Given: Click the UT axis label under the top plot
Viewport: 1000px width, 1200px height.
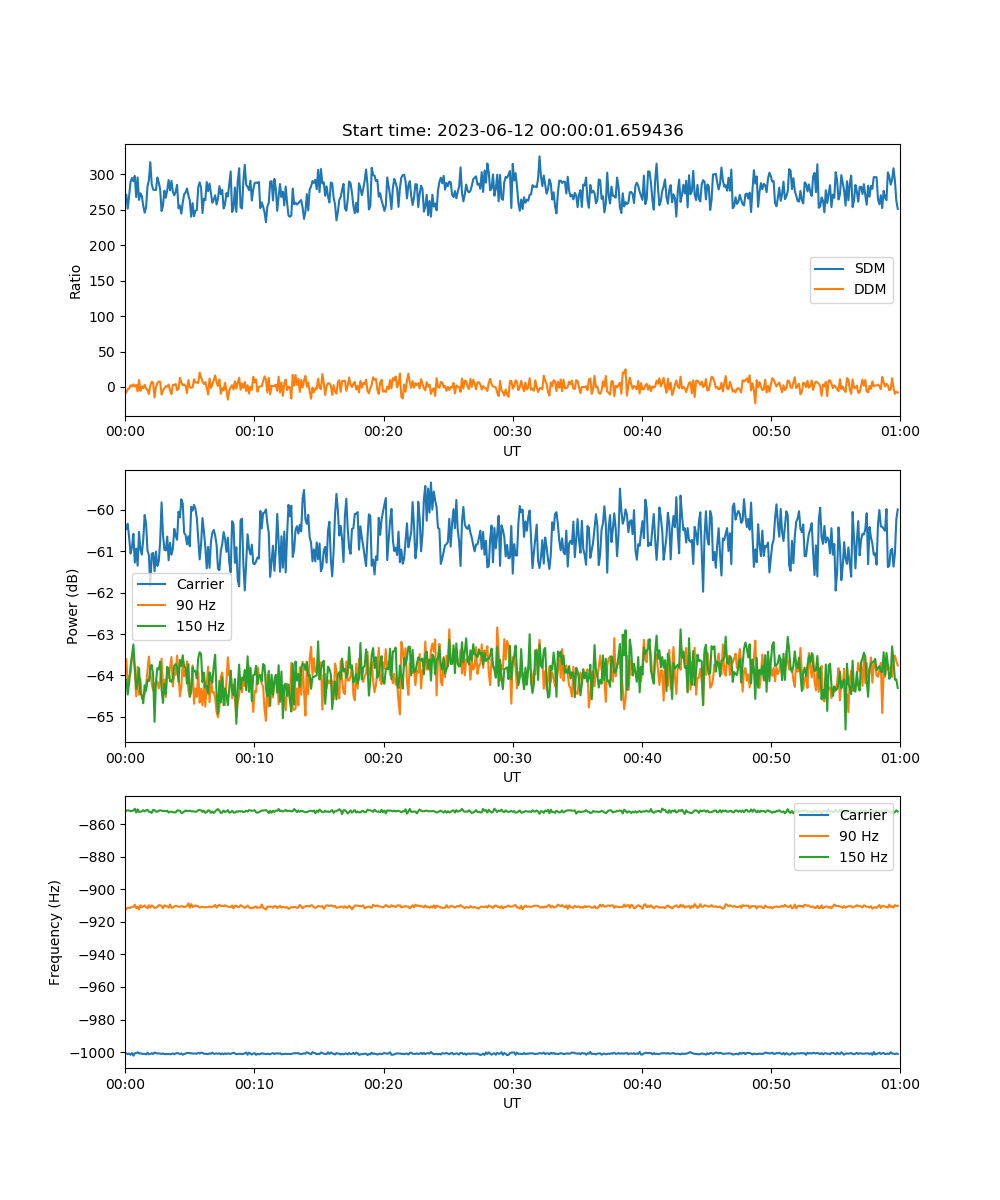Looking at the screenshot, I should tap(512, 451).
